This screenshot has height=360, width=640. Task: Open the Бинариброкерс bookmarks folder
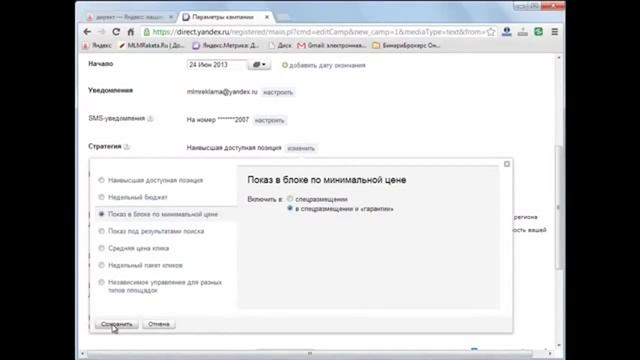pos(406,45)
